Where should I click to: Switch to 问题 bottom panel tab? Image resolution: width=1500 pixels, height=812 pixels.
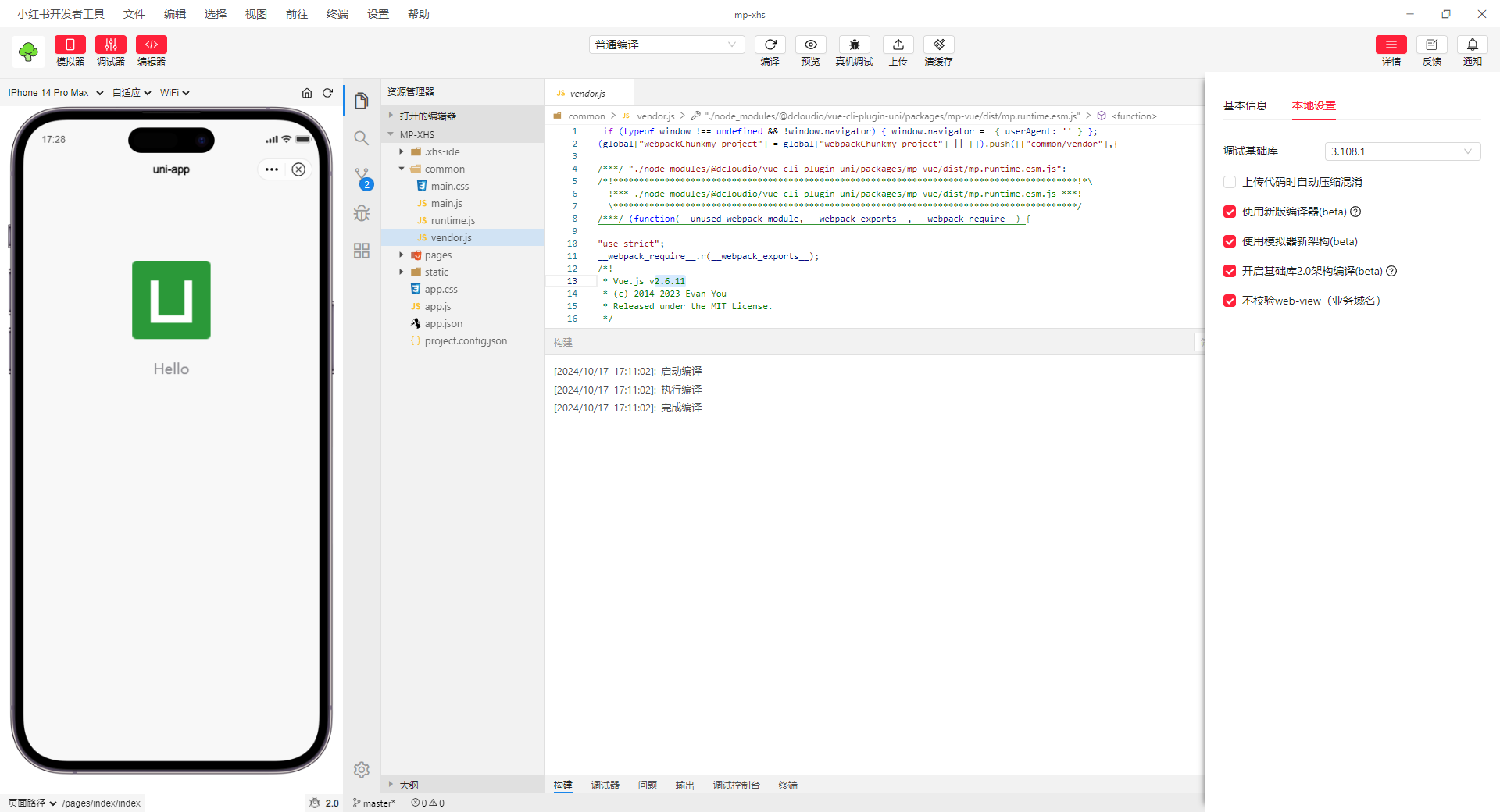coord(648,785)
